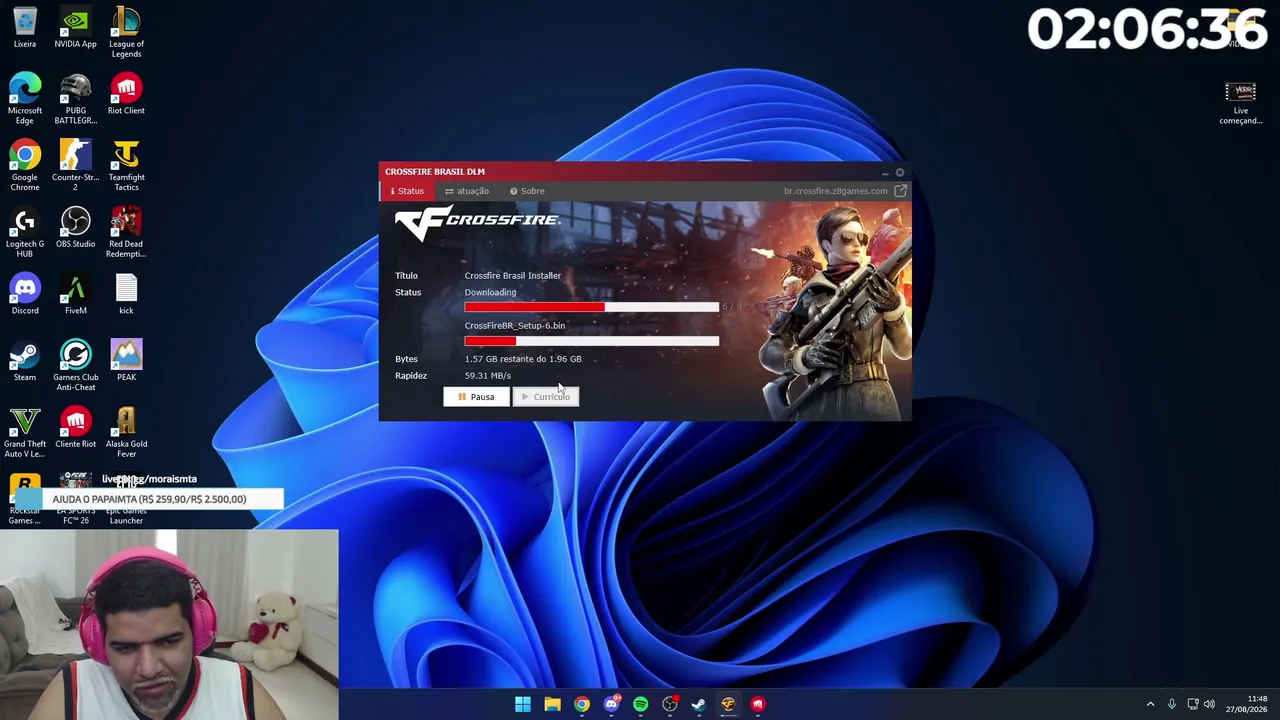Select the 'Crossfire Brasil Installer' title text
The height and width of the screenshot is (720, 1280).
(513, 276)
